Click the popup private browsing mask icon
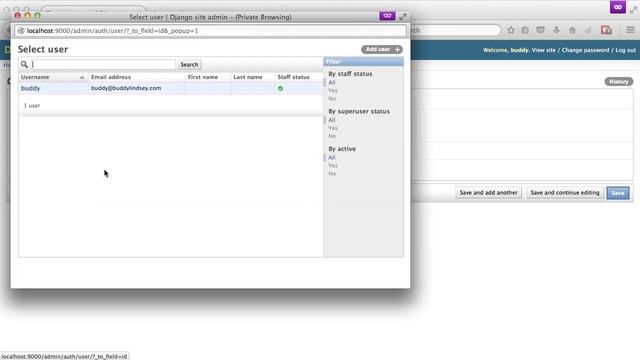Screen dimensions: 640x360 pyautogui.click(x=387, y=16)
